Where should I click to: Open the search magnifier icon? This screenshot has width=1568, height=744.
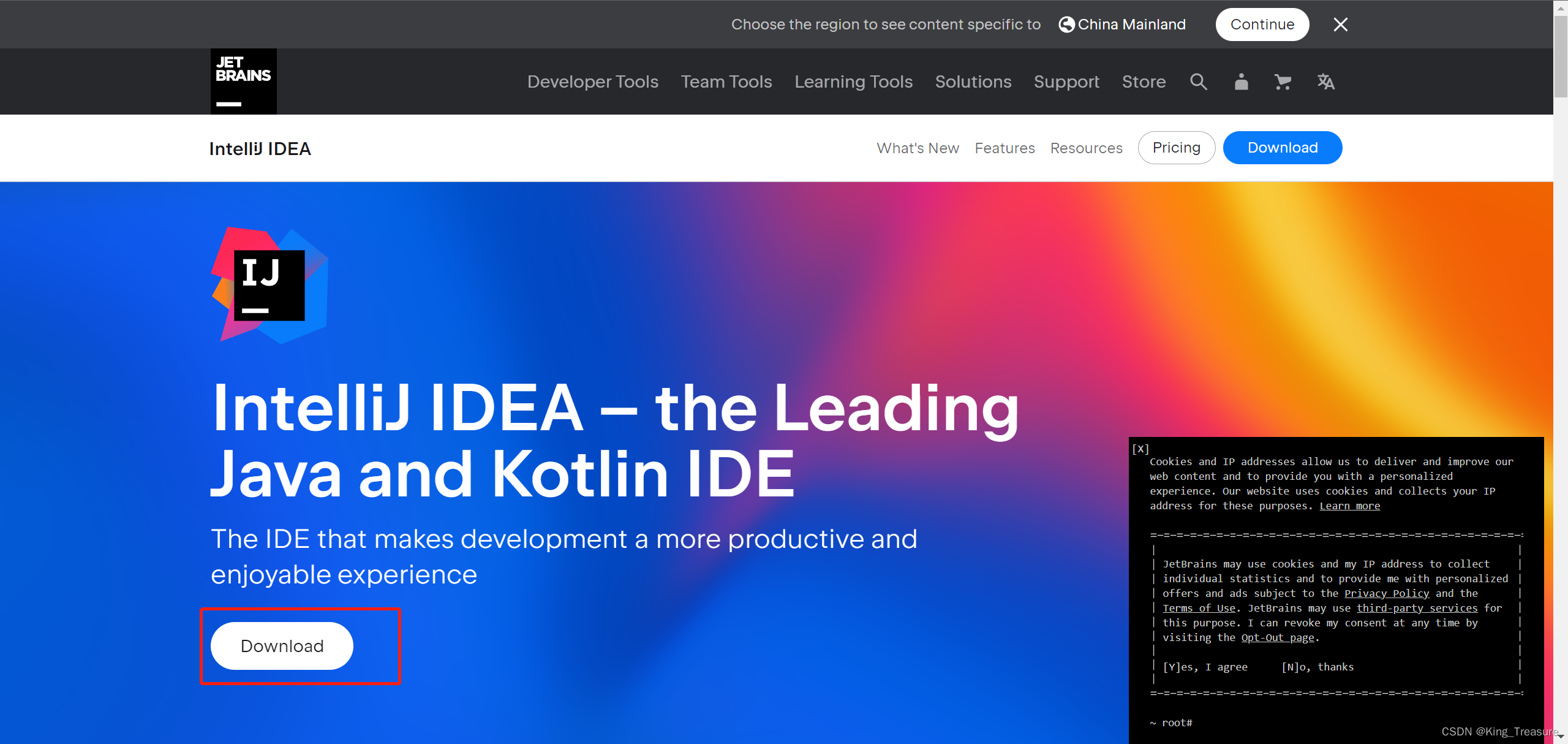[1199, 82]
